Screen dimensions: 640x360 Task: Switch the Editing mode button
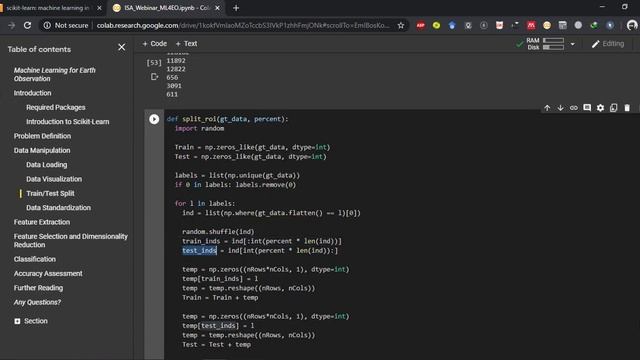coord(608,44)
